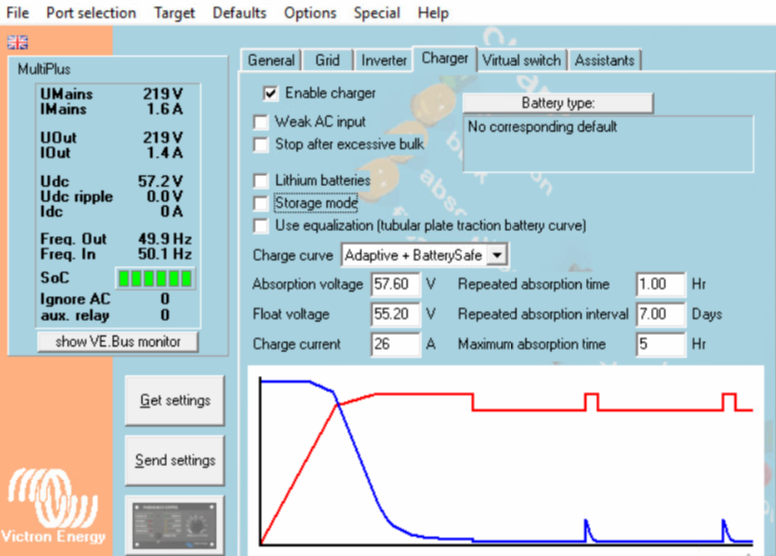776x556 pixels.
Task: Click the Repeated absorption interval field
Action: pyautogui.click(x=660, y=314)
